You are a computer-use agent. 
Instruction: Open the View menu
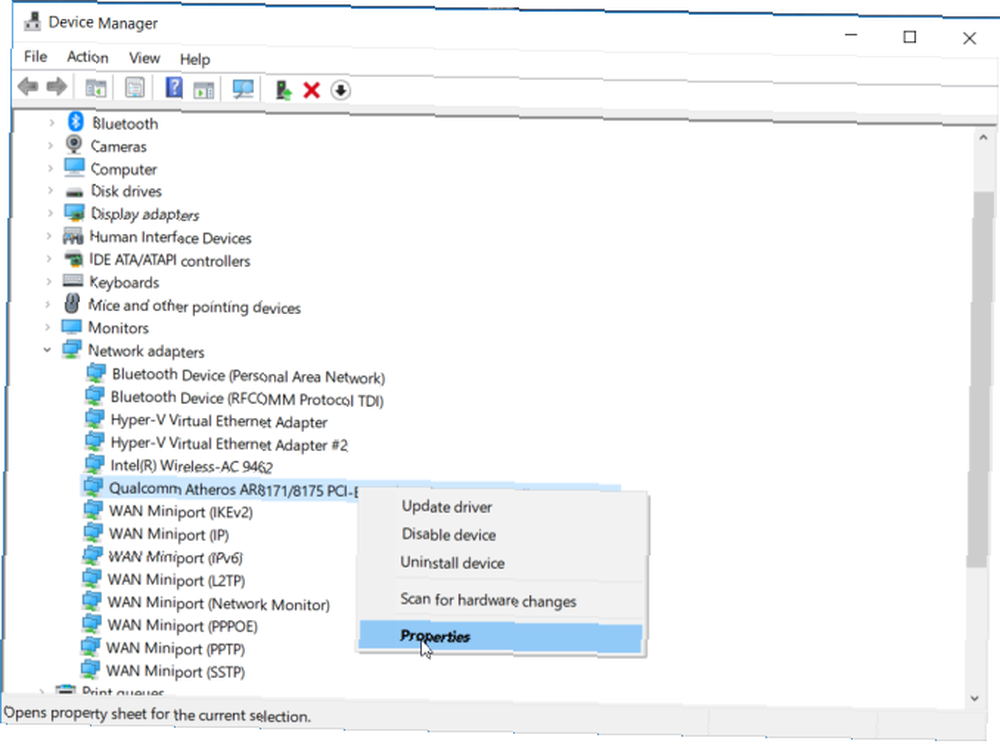click(x=144, y=58)
